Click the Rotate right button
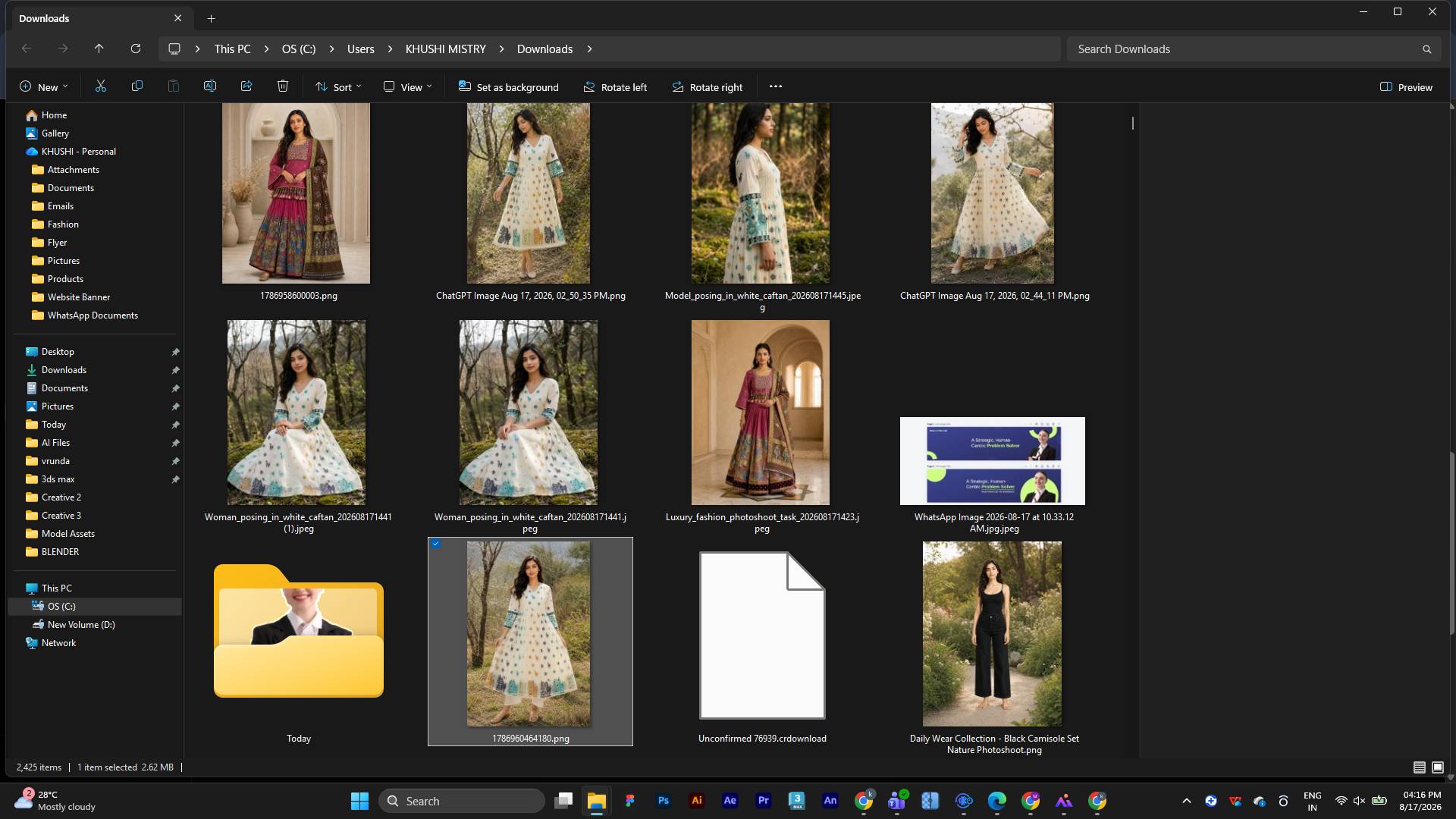This screenshot has height=819, width=1456. point(707,87)
